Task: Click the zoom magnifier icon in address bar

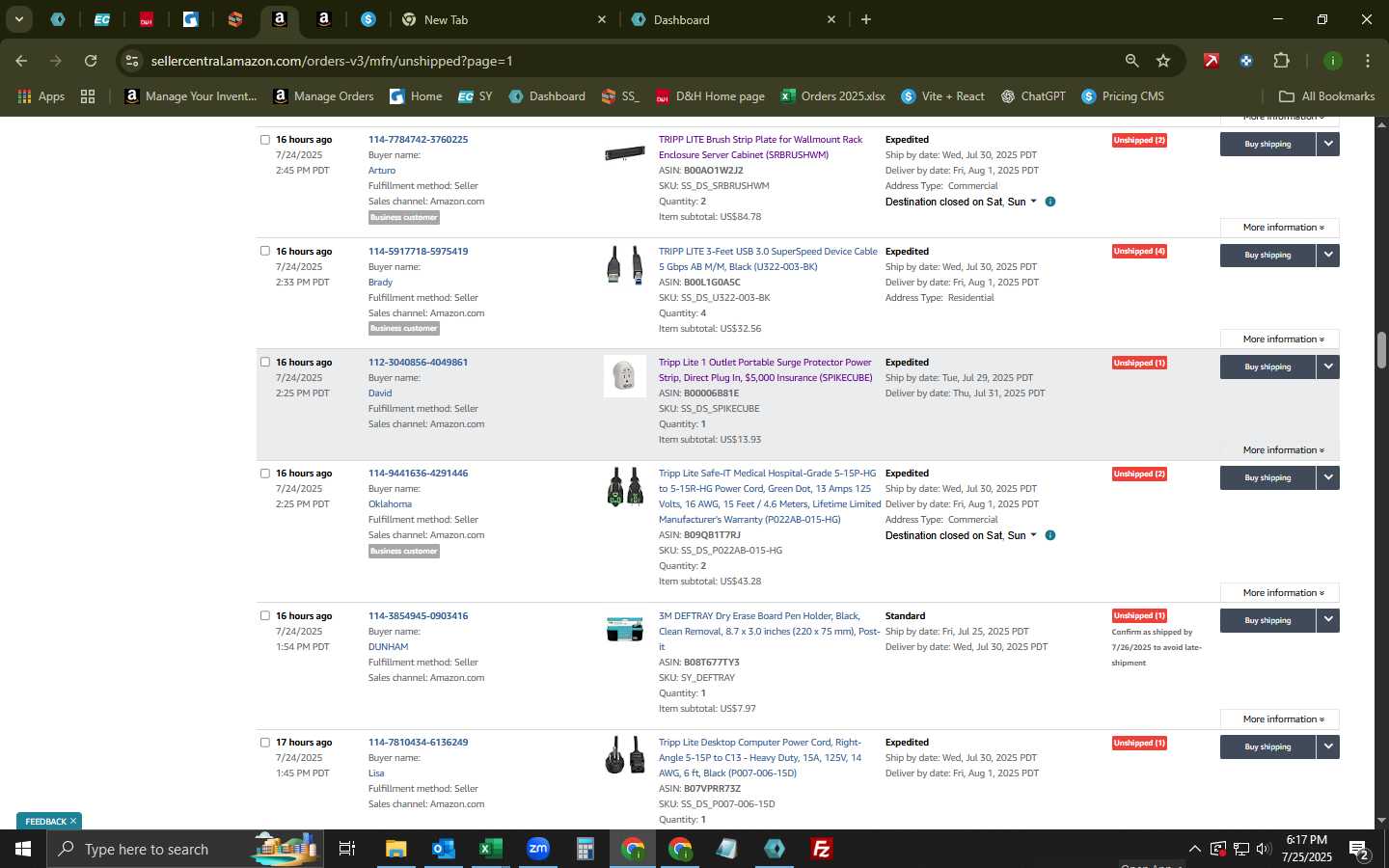Action: 1131,61
